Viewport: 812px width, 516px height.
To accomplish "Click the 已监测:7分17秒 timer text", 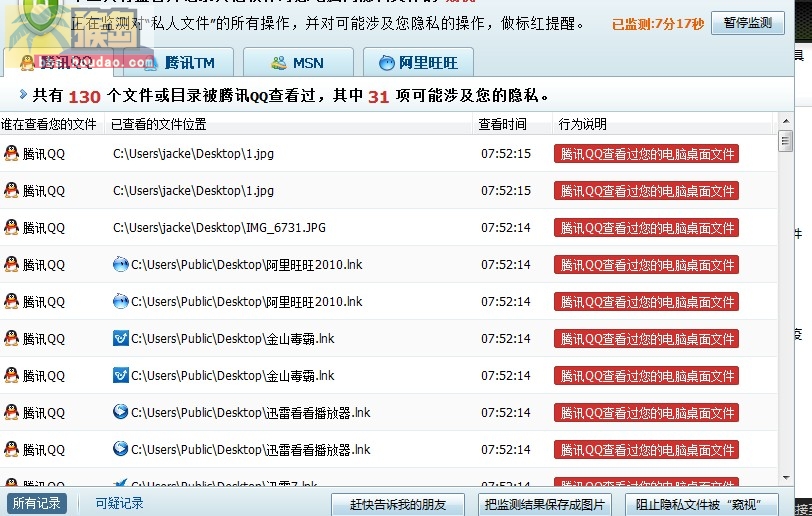I will point(658,24).
